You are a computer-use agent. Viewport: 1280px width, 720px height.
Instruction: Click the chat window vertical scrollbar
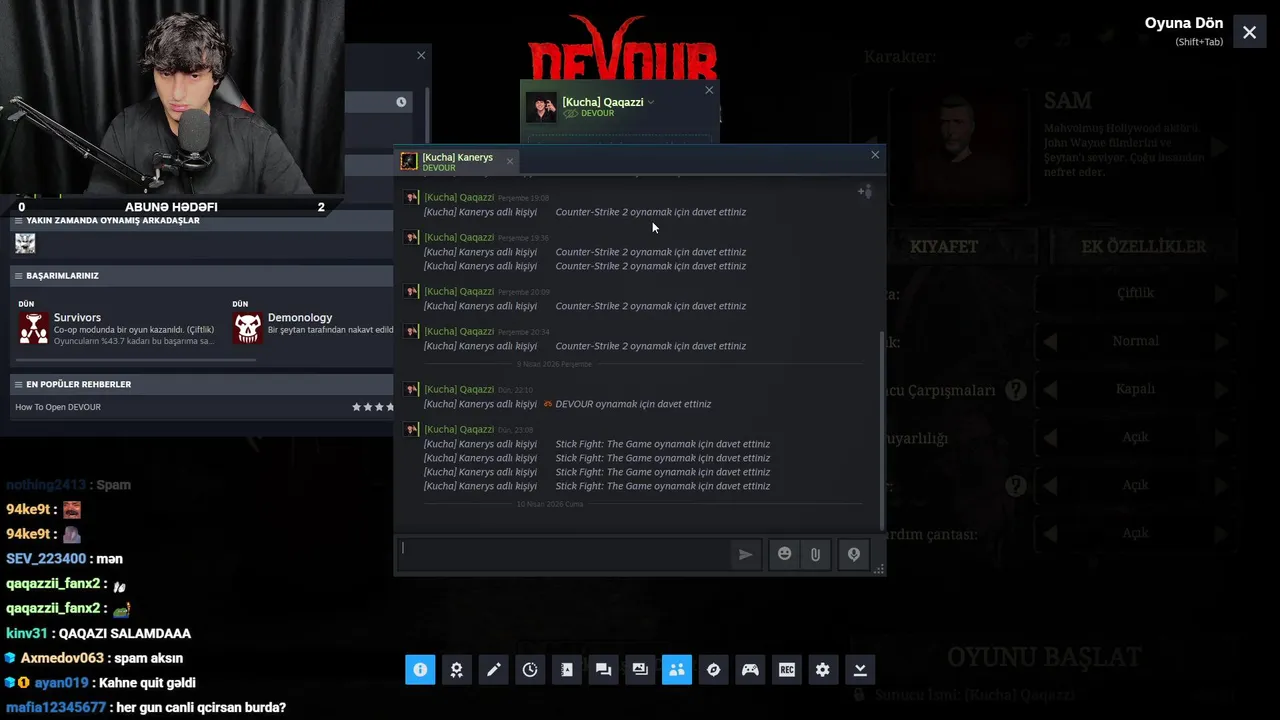pyautogui.click(x=881, y=430)
